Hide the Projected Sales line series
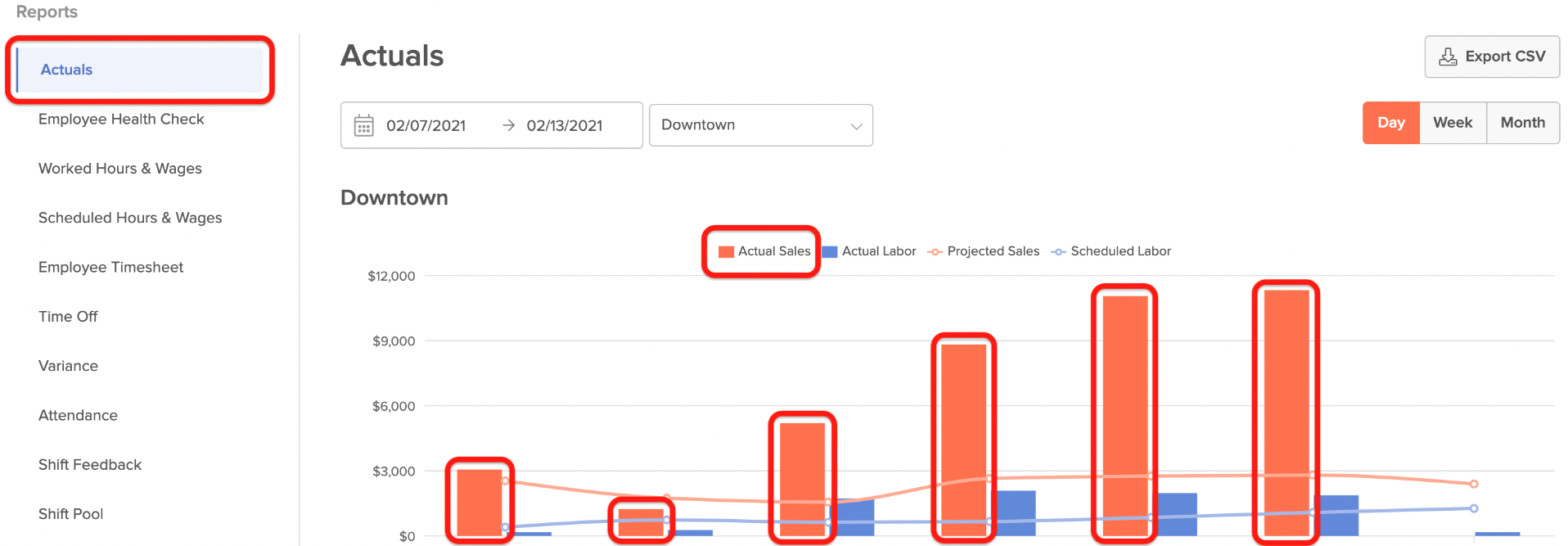Viewport: 1568px width, 546px height. point(984,251)
